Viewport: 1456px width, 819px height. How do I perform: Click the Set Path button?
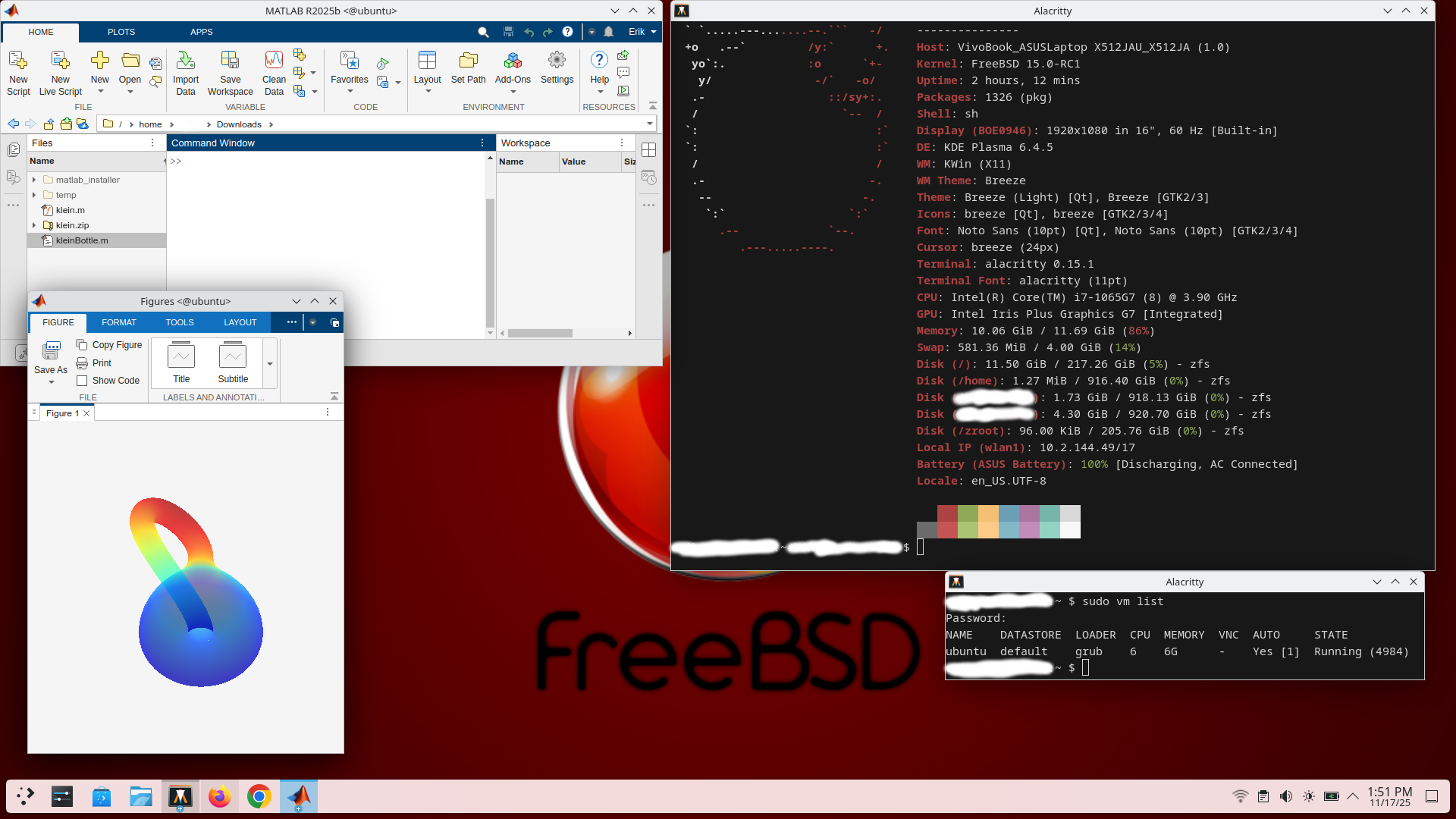pos(468,72)
